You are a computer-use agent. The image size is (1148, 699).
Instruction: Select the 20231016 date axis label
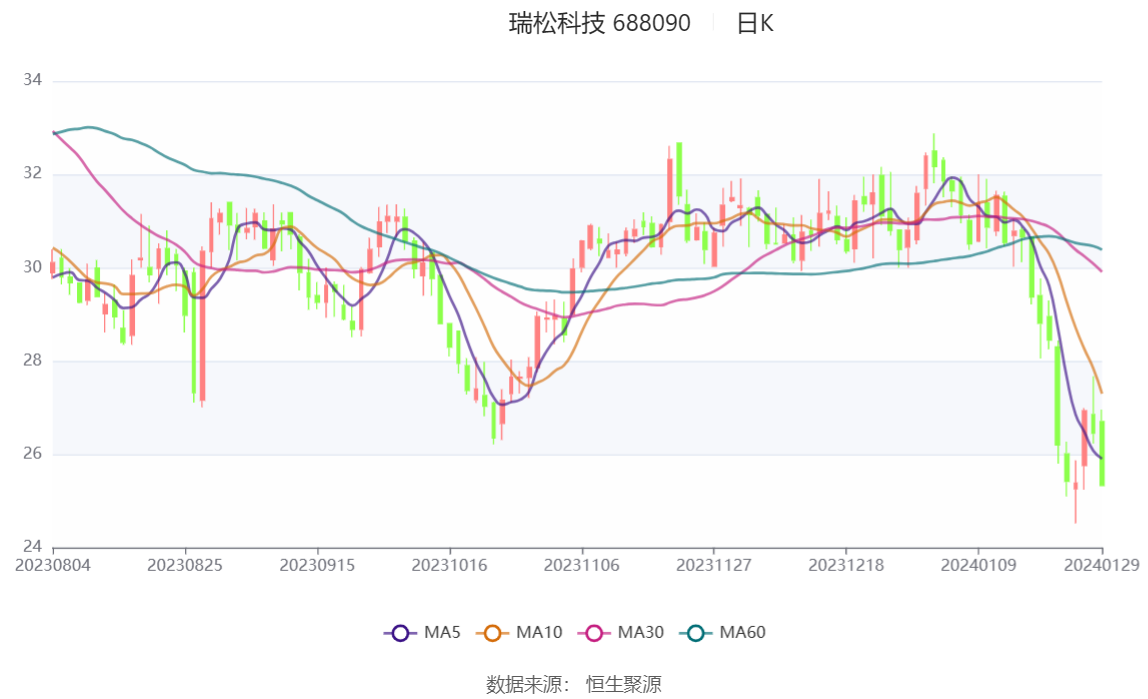coord(450,566)
